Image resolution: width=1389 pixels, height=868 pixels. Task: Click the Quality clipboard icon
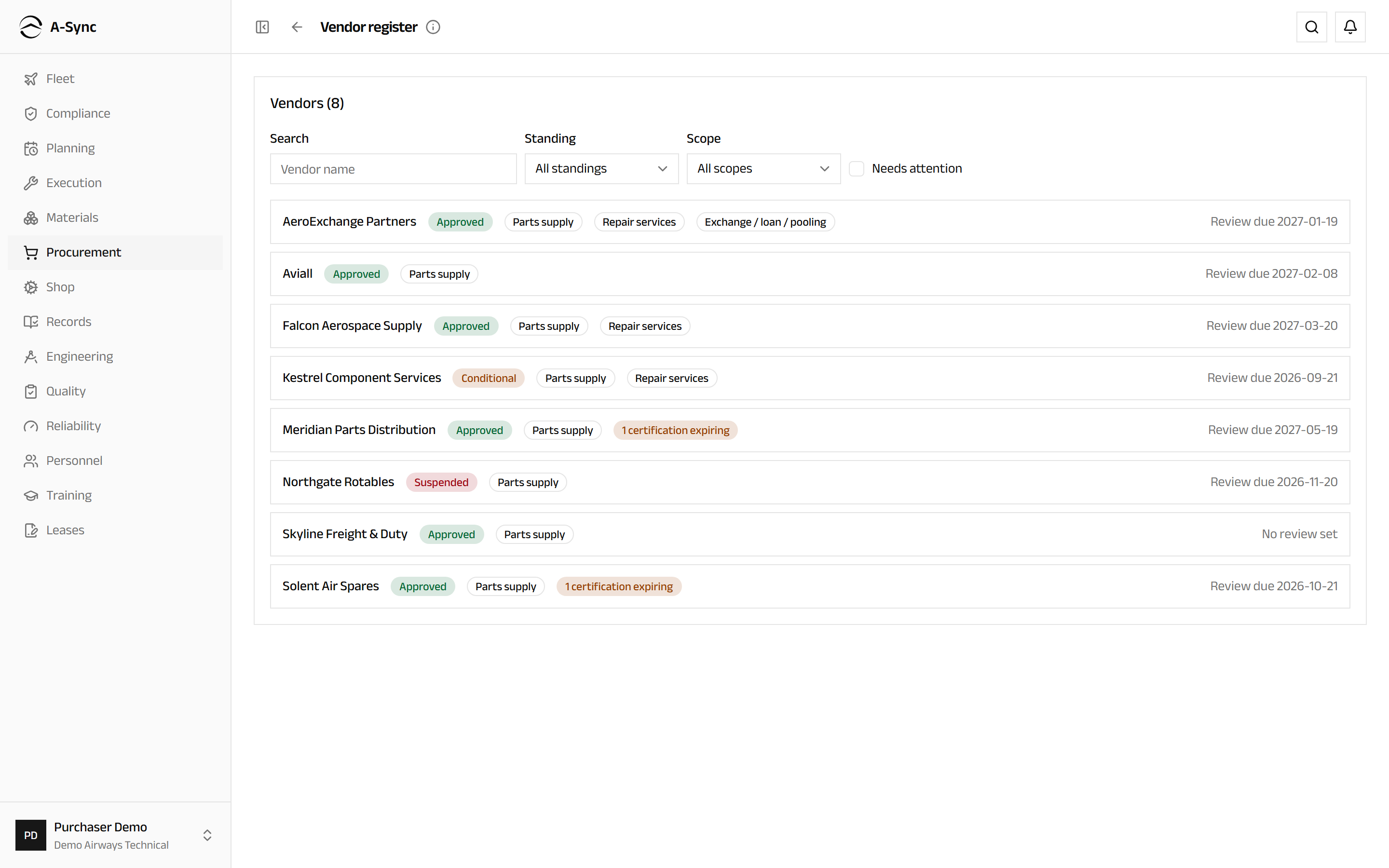tap(31, 392)
